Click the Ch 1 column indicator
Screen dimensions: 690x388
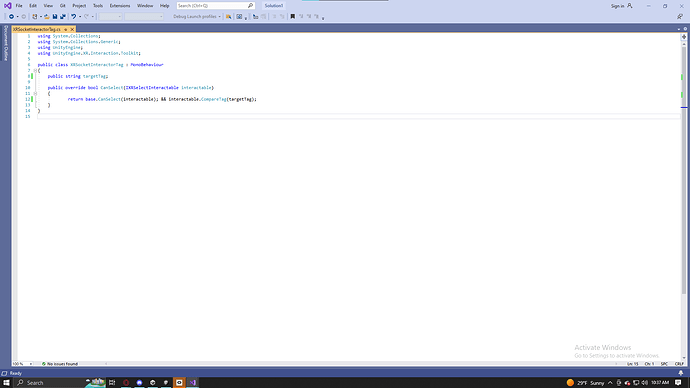tap(650, 364)
